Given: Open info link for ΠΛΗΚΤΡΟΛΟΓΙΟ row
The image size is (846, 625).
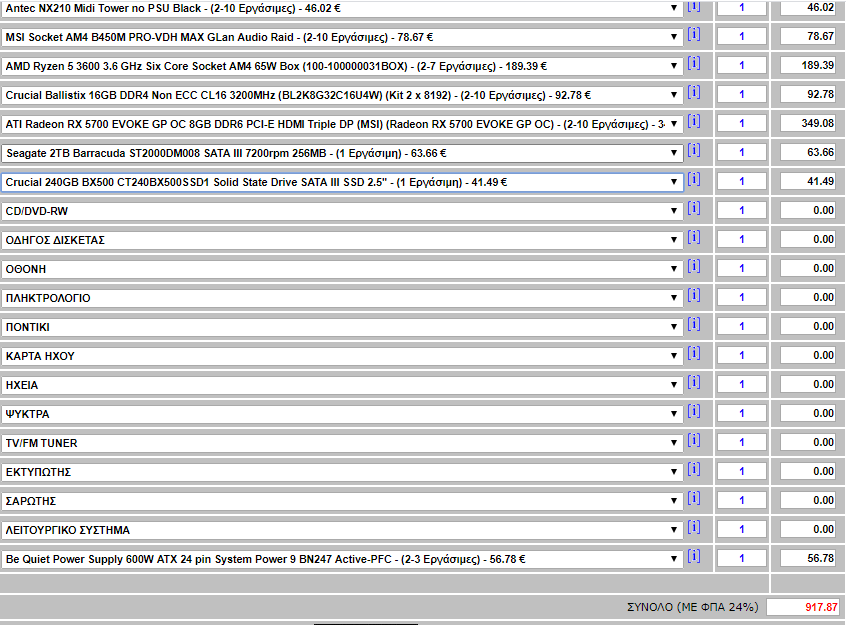Looking at the screenshot, I should 694,296.
